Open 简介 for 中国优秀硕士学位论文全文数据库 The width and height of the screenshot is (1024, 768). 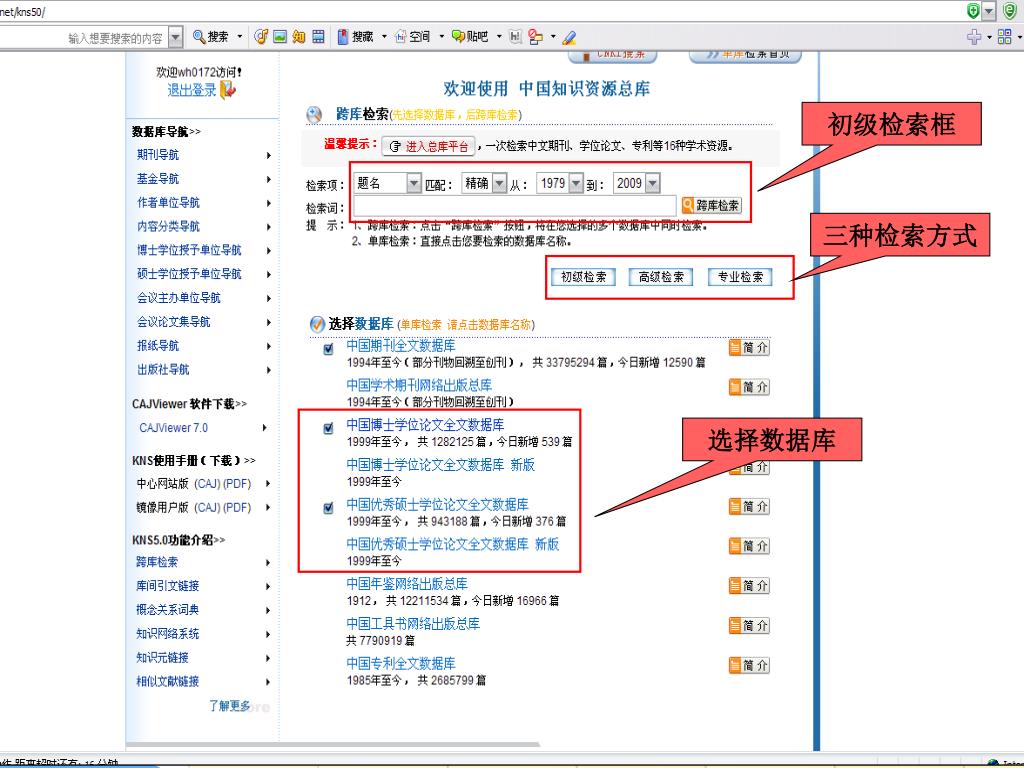click(749, 506)
